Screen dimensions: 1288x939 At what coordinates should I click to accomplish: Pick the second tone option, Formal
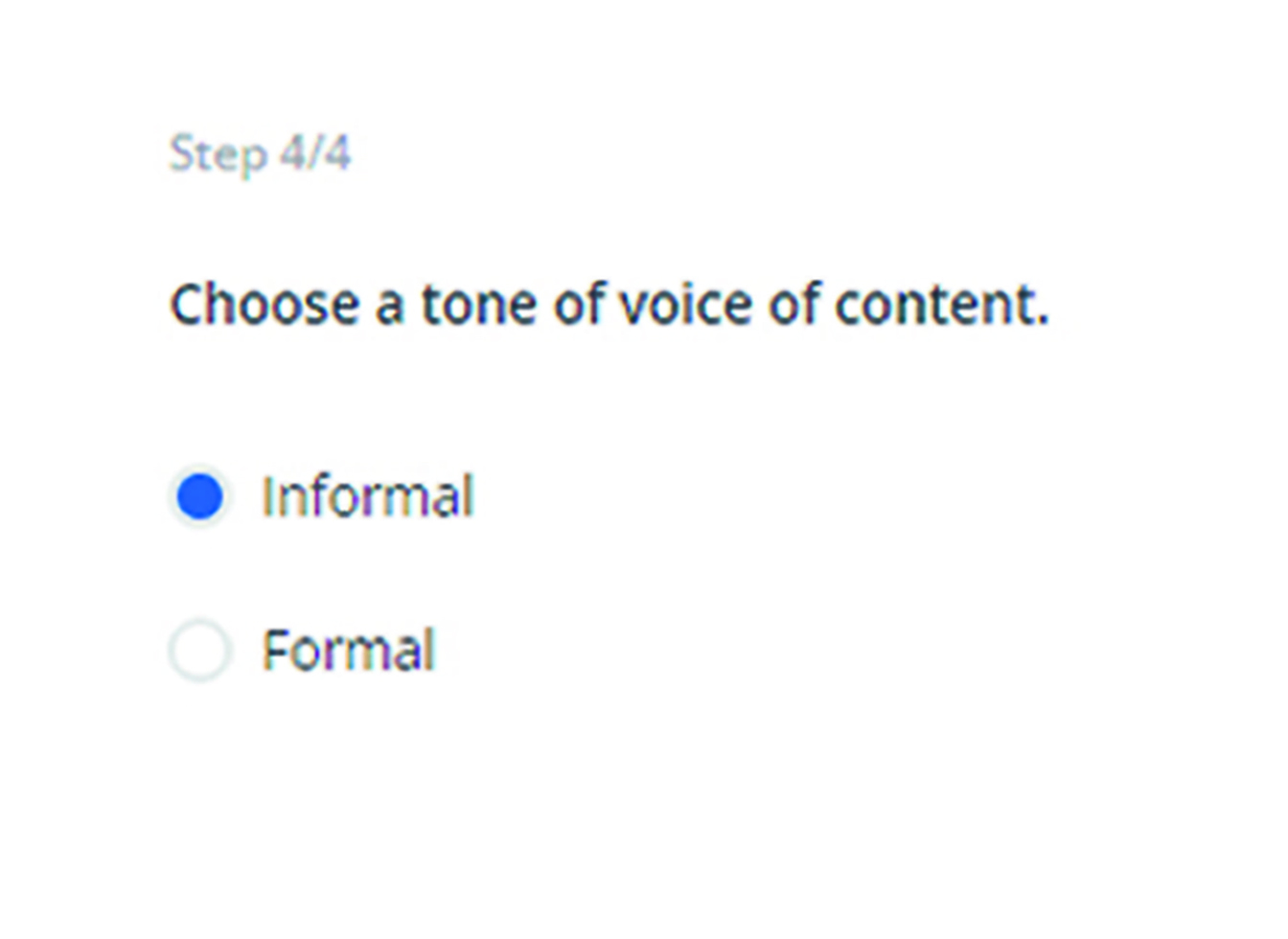200,650
